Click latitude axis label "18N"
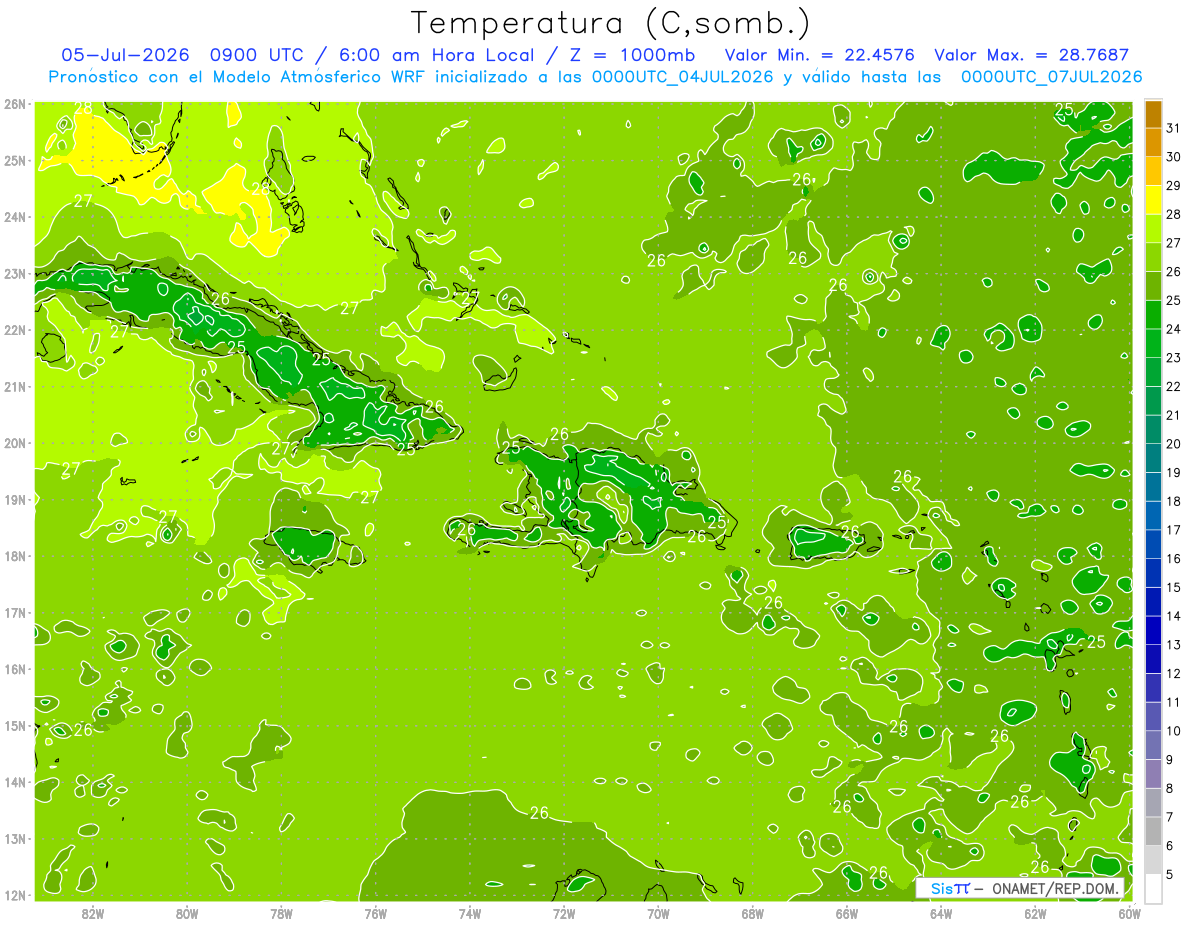Image resolution: width=1200 pixels, height=927 pixels. click(x=15, y=556)
